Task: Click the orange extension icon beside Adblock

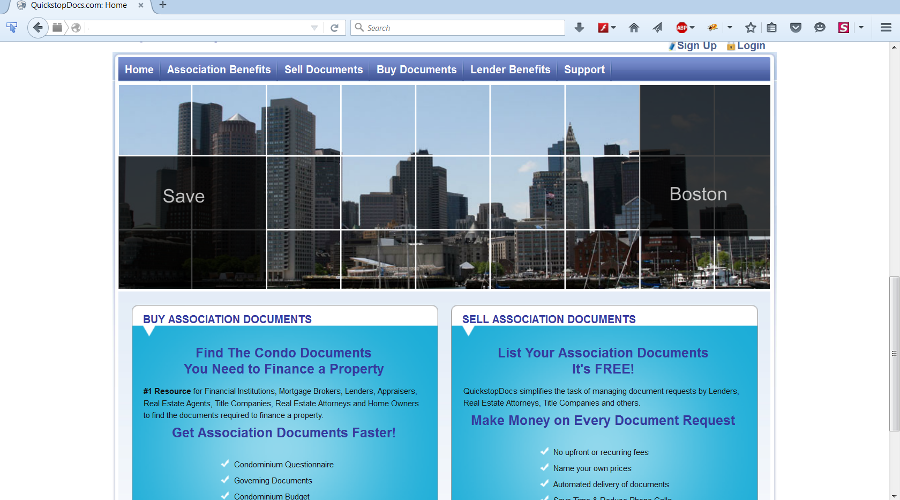Action: tap(713, 28)
